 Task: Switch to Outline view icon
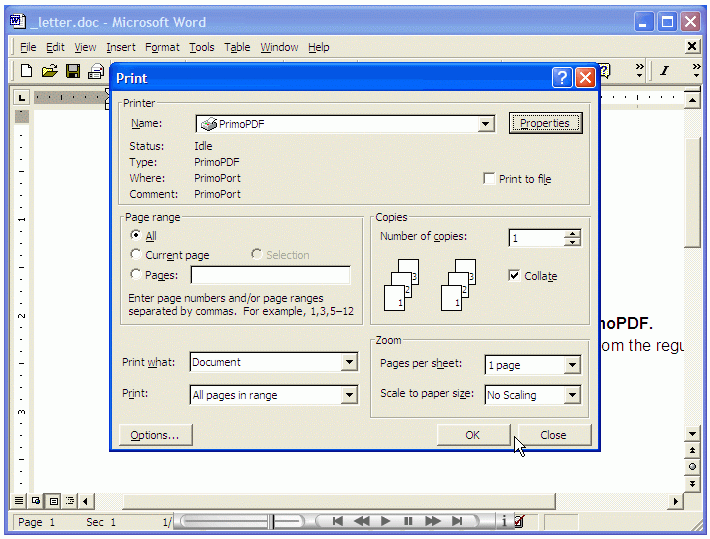click(x=70, y=500)
